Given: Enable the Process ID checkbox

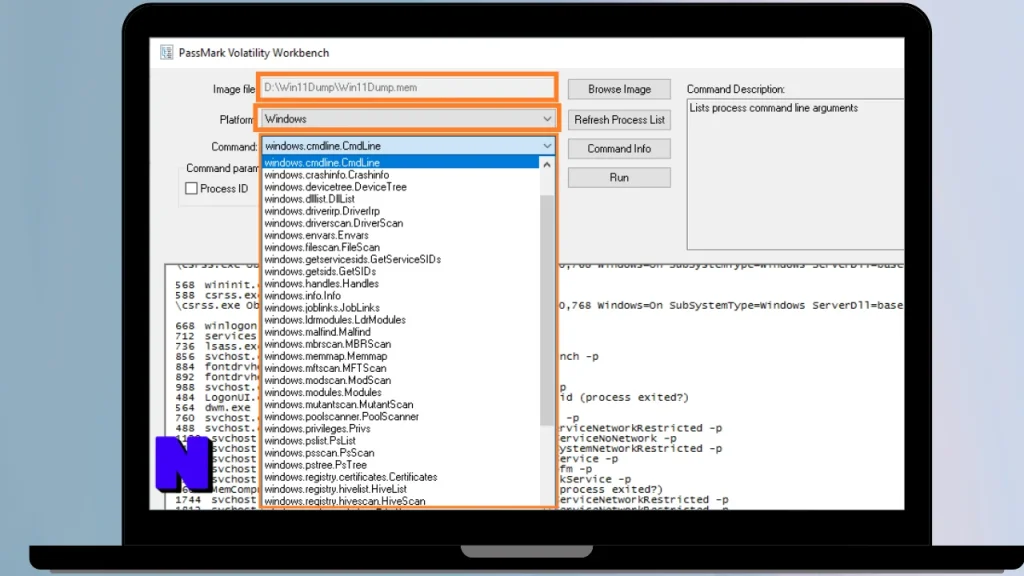Looking at the screenshot, I should point(191,189).
